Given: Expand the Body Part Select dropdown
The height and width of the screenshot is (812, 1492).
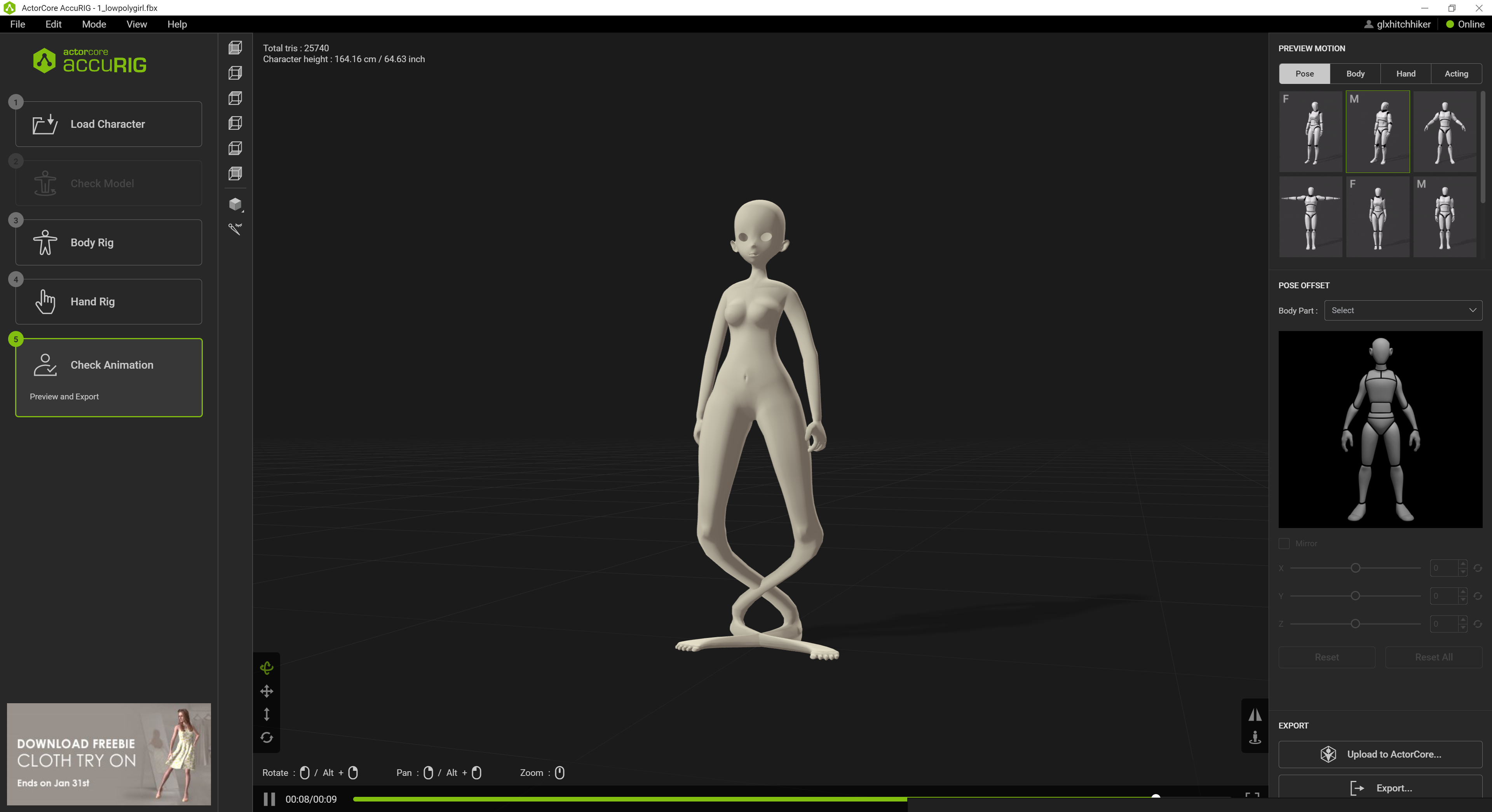Looking at the screenshot, I should (1403, 310).
